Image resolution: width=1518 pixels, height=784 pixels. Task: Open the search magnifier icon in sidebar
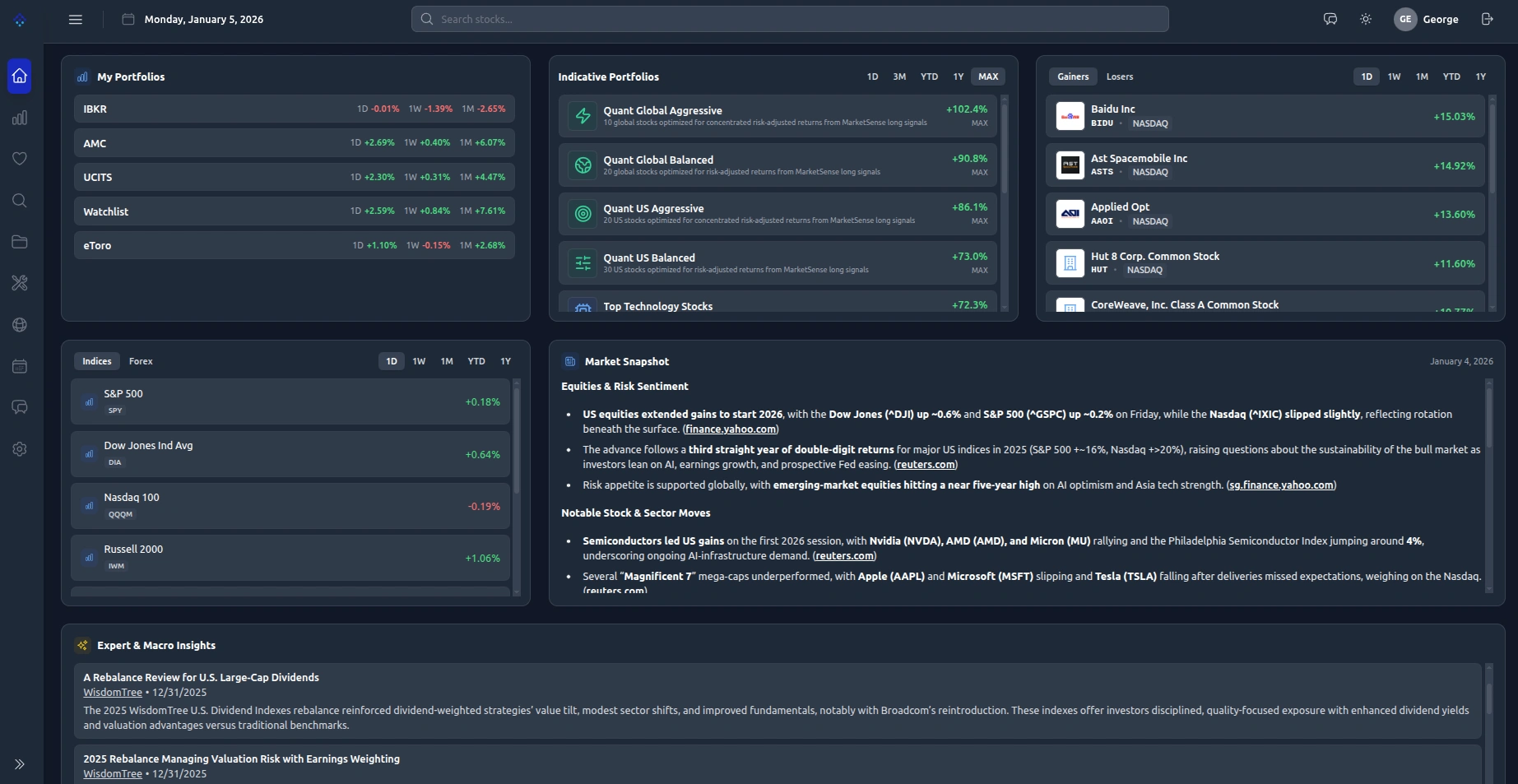(20, 201)
